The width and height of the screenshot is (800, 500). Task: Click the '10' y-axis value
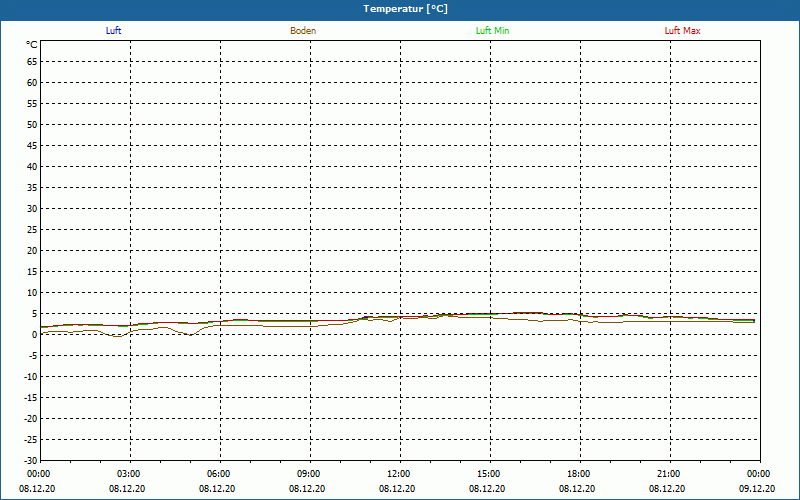pyautogui.click(x=32, y=293)
